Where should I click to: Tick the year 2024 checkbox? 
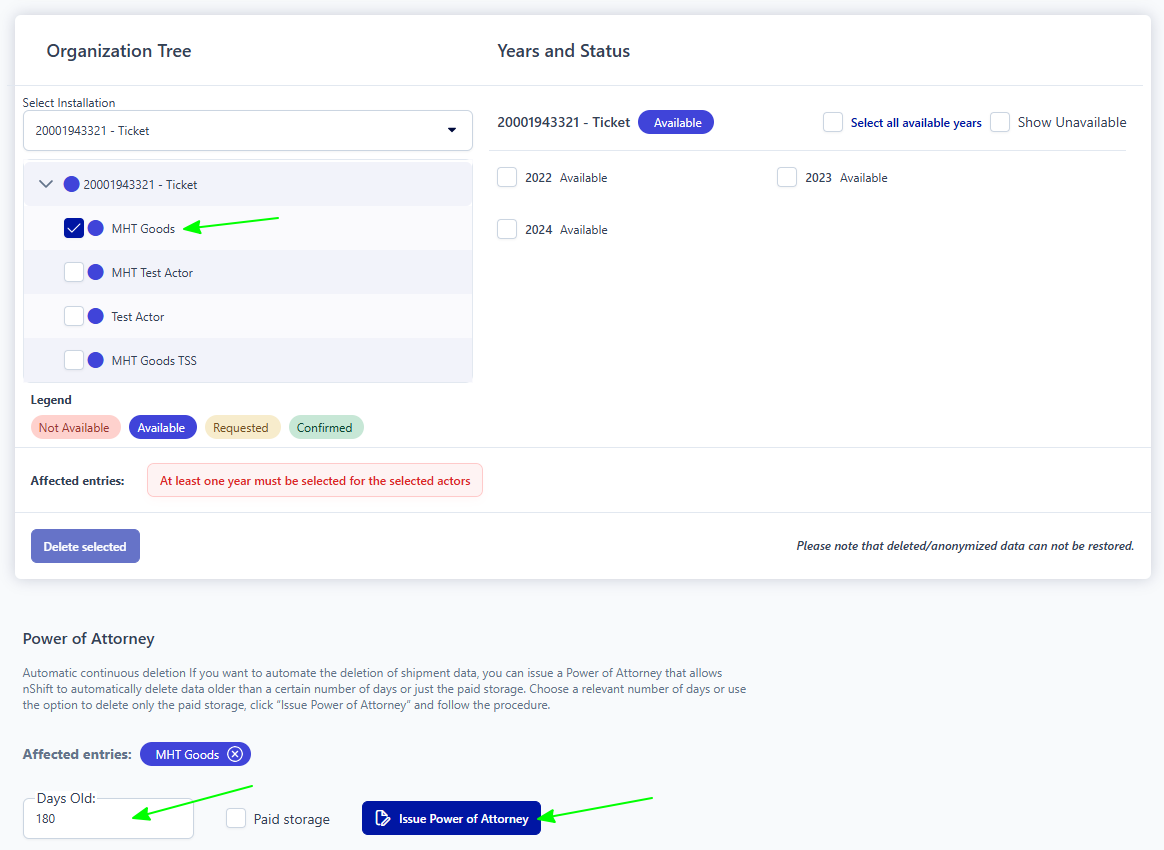tap(507, 229)
